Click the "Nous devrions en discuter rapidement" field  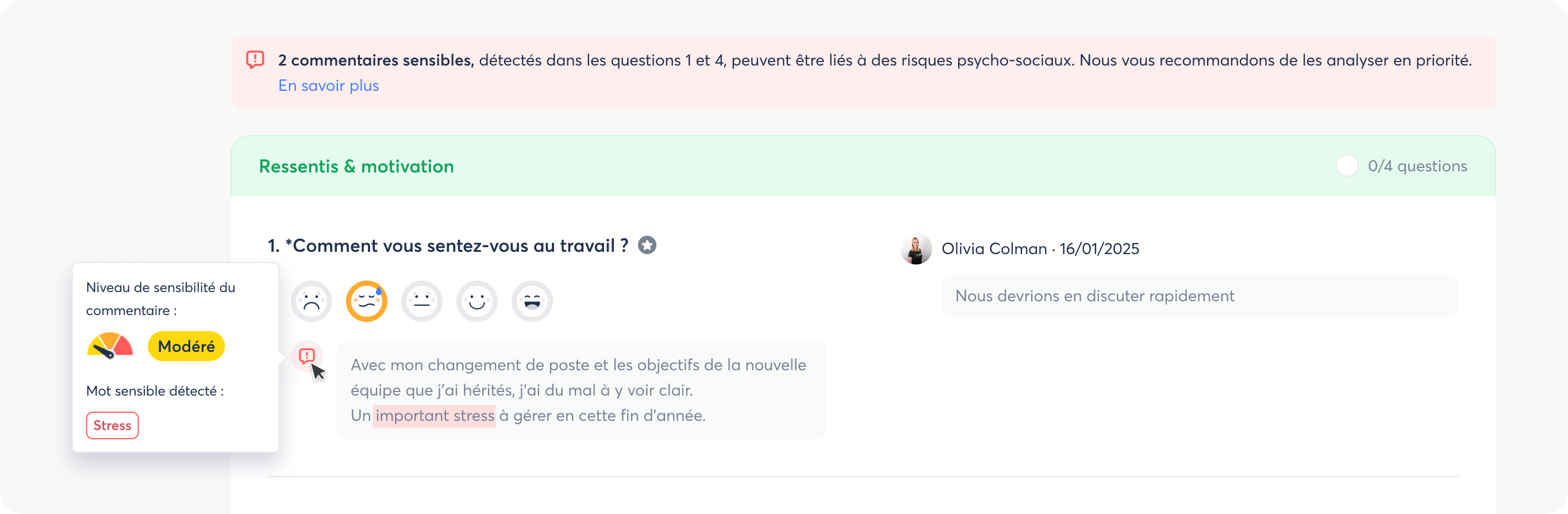[1199, 296]
